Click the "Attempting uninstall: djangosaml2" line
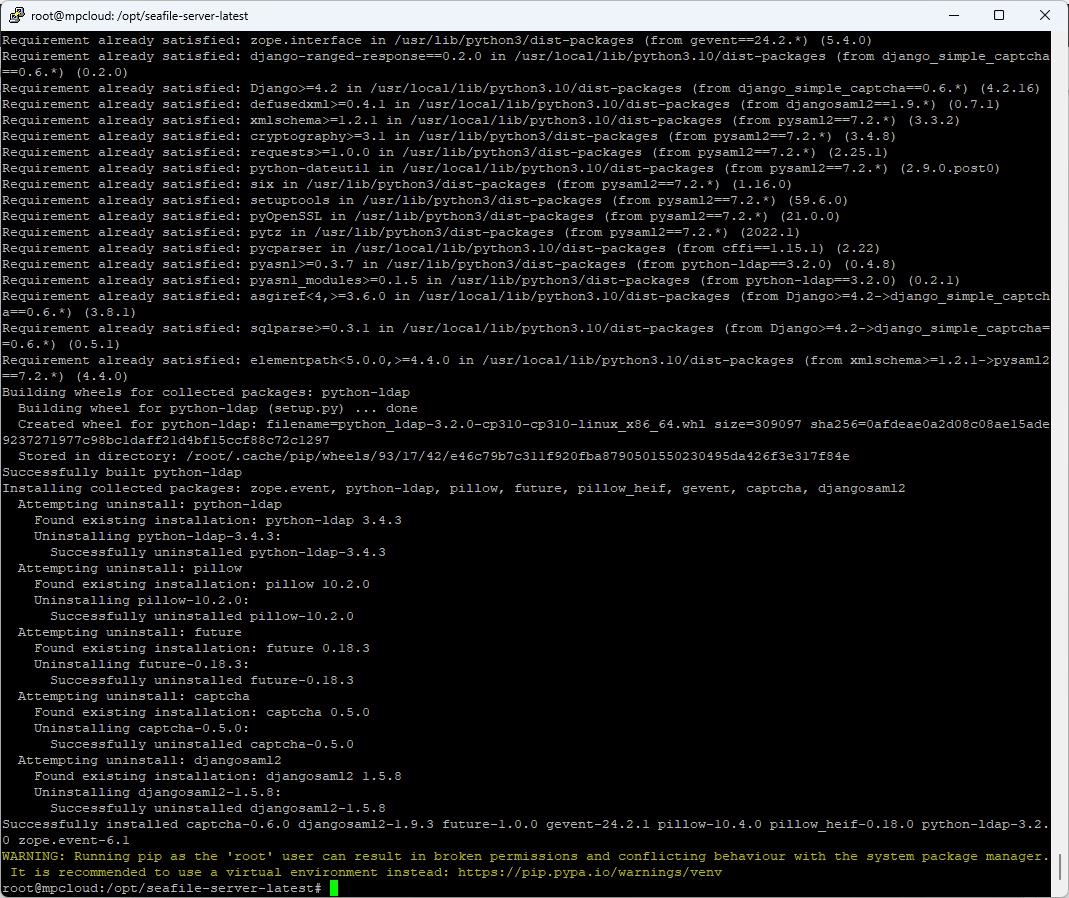 point(150,760)
